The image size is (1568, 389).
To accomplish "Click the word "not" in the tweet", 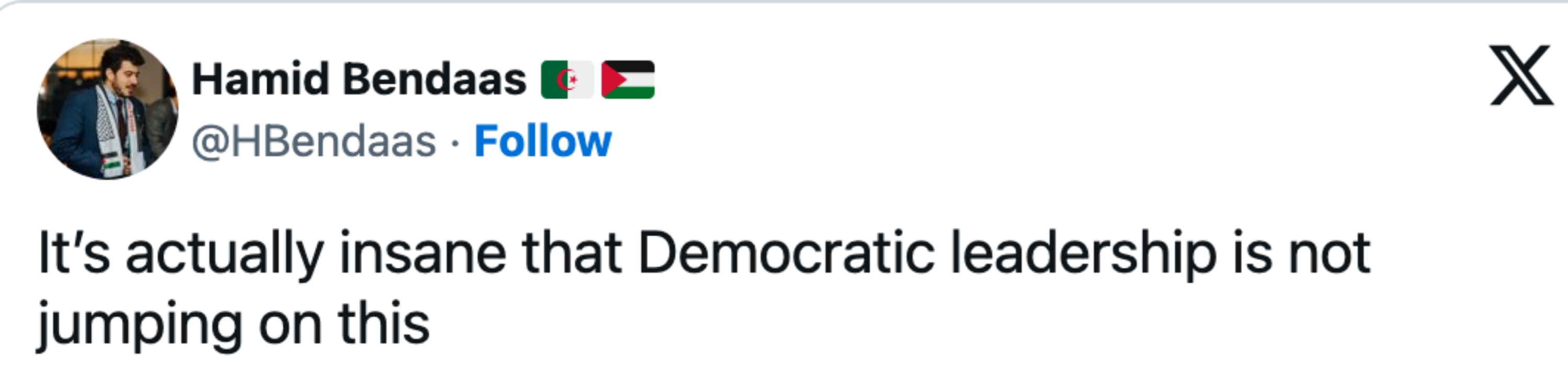I will (x=1330, y=253).
